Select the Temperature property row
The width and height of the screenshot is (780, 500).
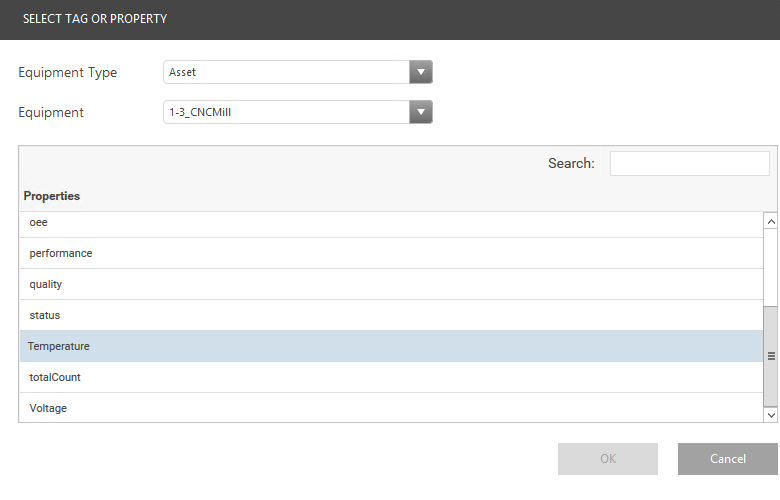(x=390, y=346)
